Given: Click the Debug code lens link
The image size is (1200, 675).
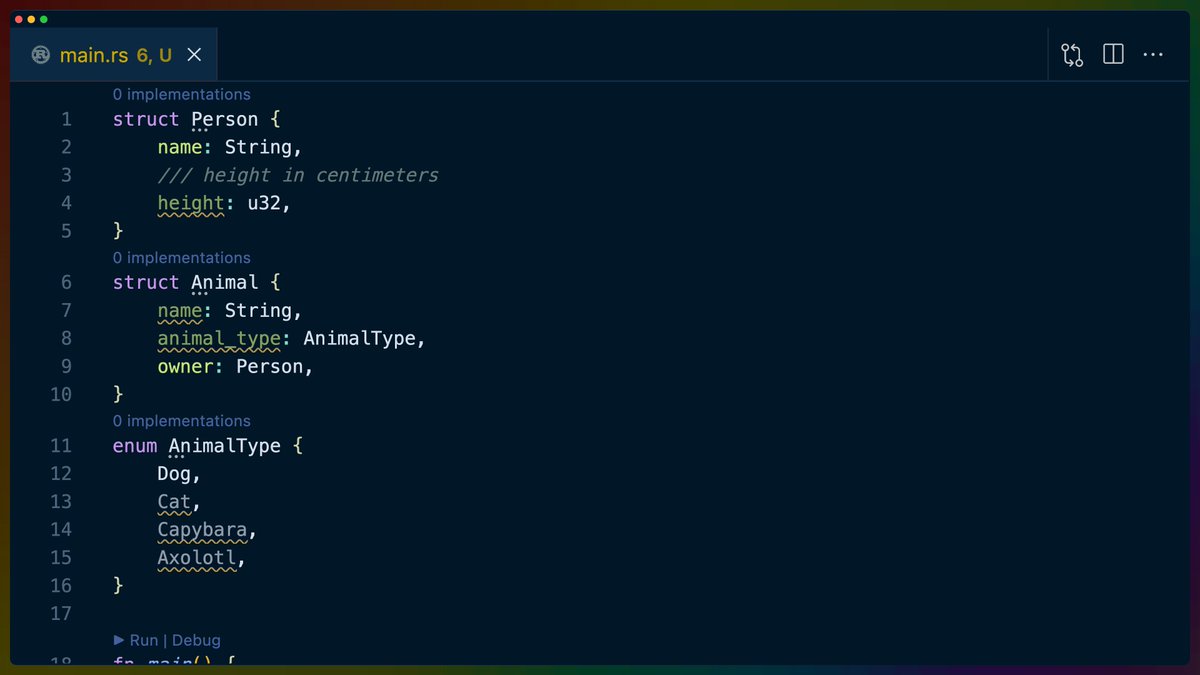Looking at the screenshot, I should click(x=196, y=640).
